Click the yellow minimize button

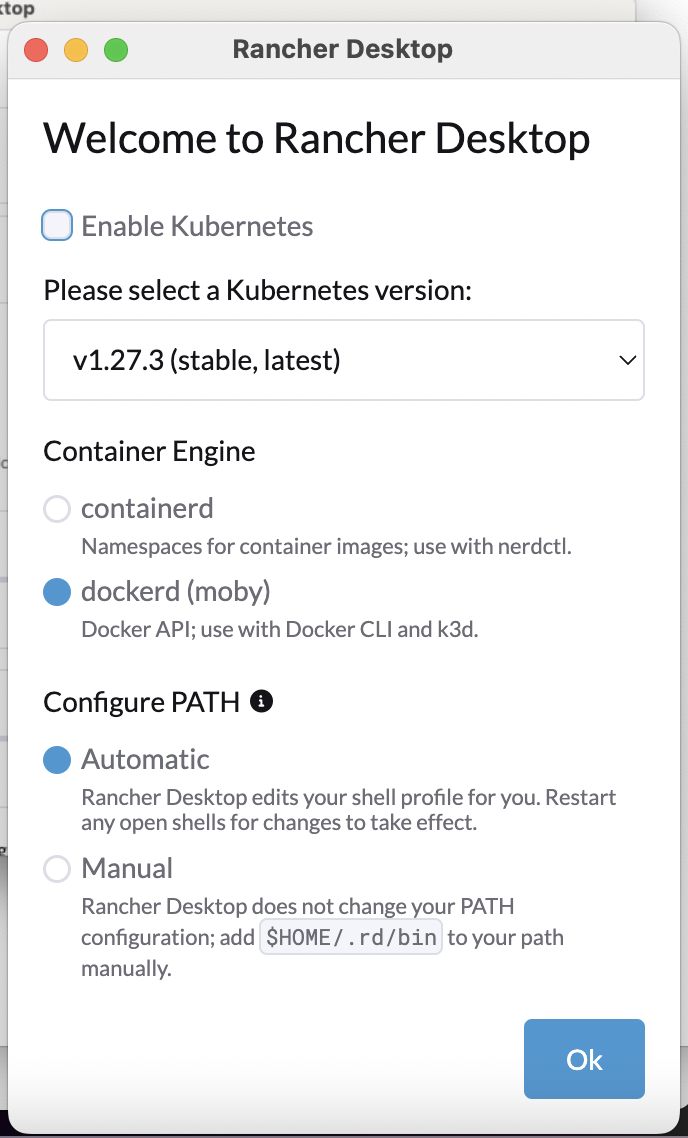[76, 49]
